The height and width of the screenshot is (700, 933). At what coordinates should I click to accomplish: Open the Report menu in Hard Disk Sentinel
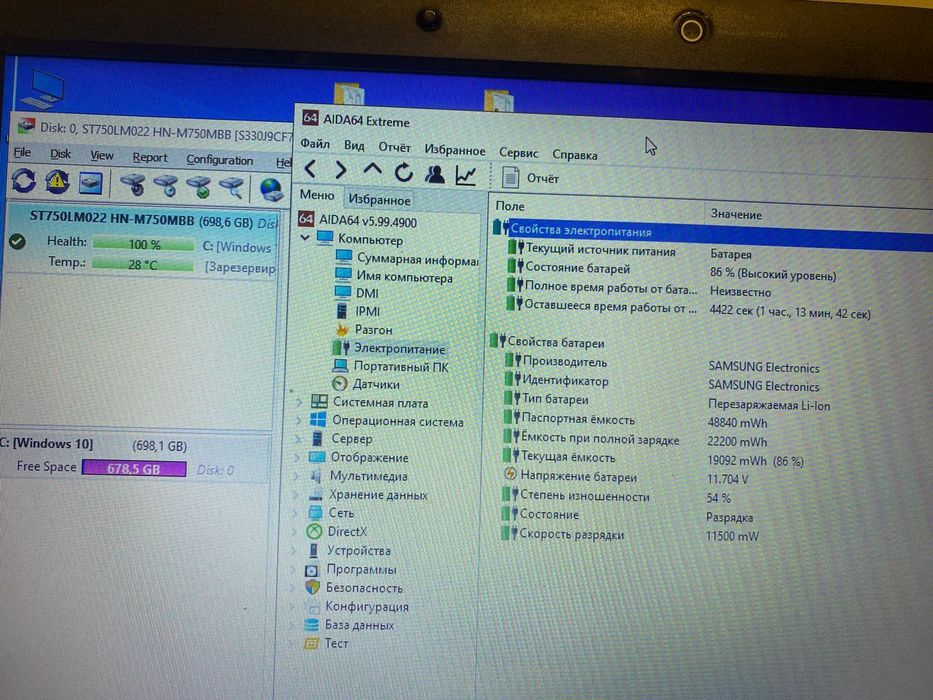[x=150, y=158]
